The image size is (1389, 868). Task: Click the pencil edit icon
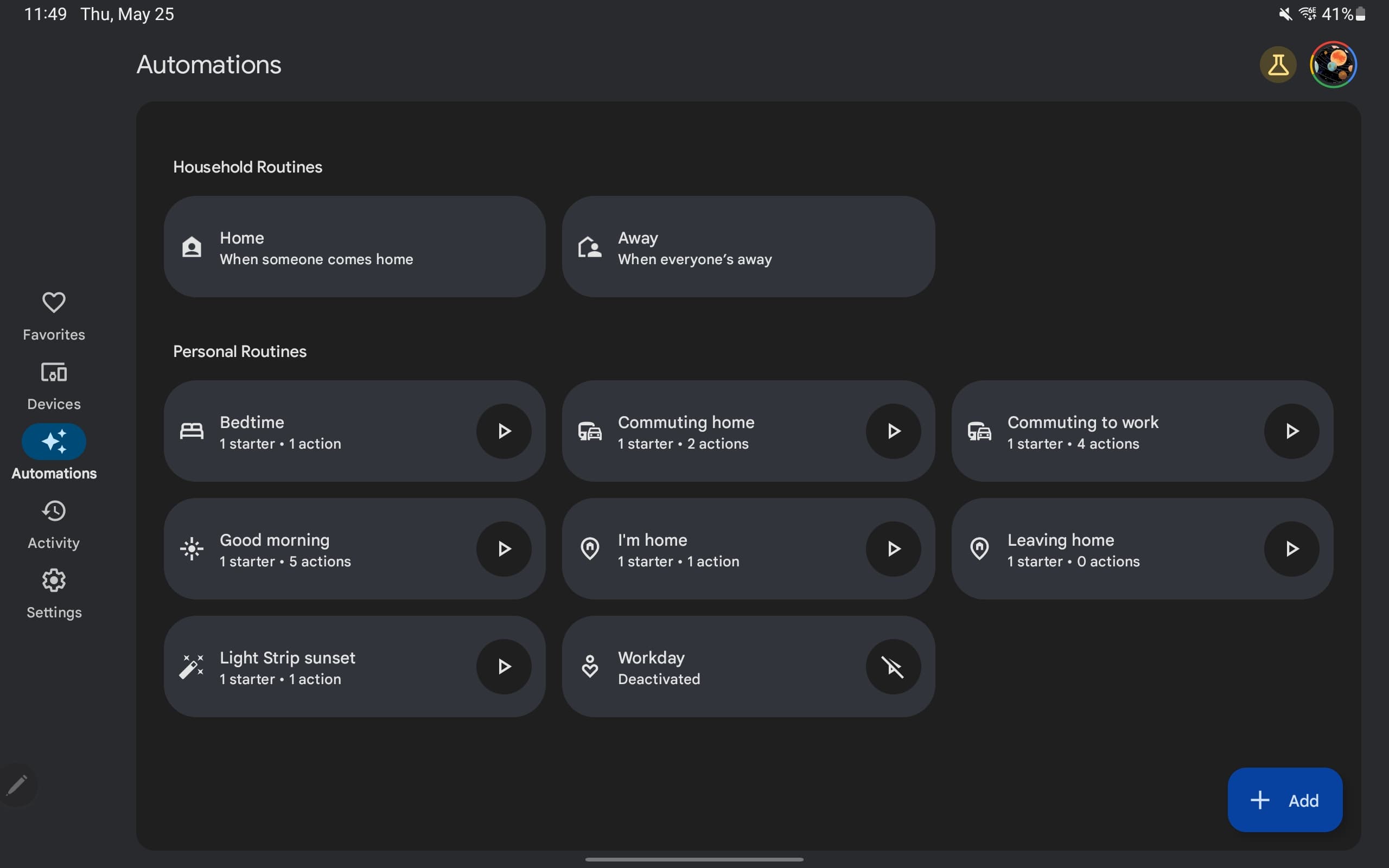click(x=17, y=785)
